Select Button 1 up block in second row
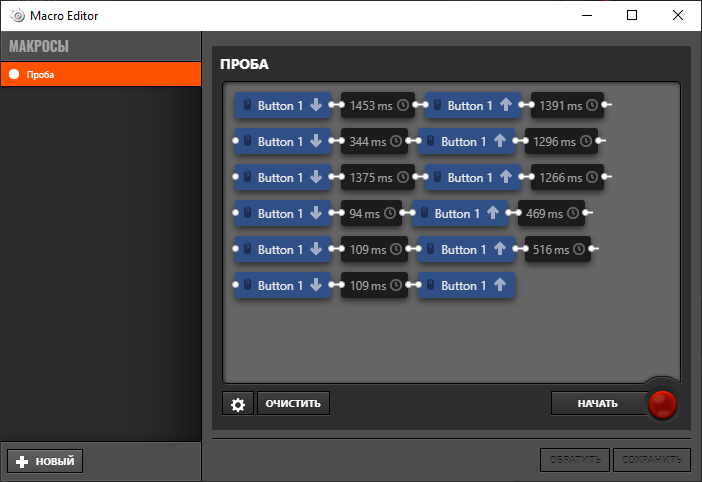 [x=467, y=141]
